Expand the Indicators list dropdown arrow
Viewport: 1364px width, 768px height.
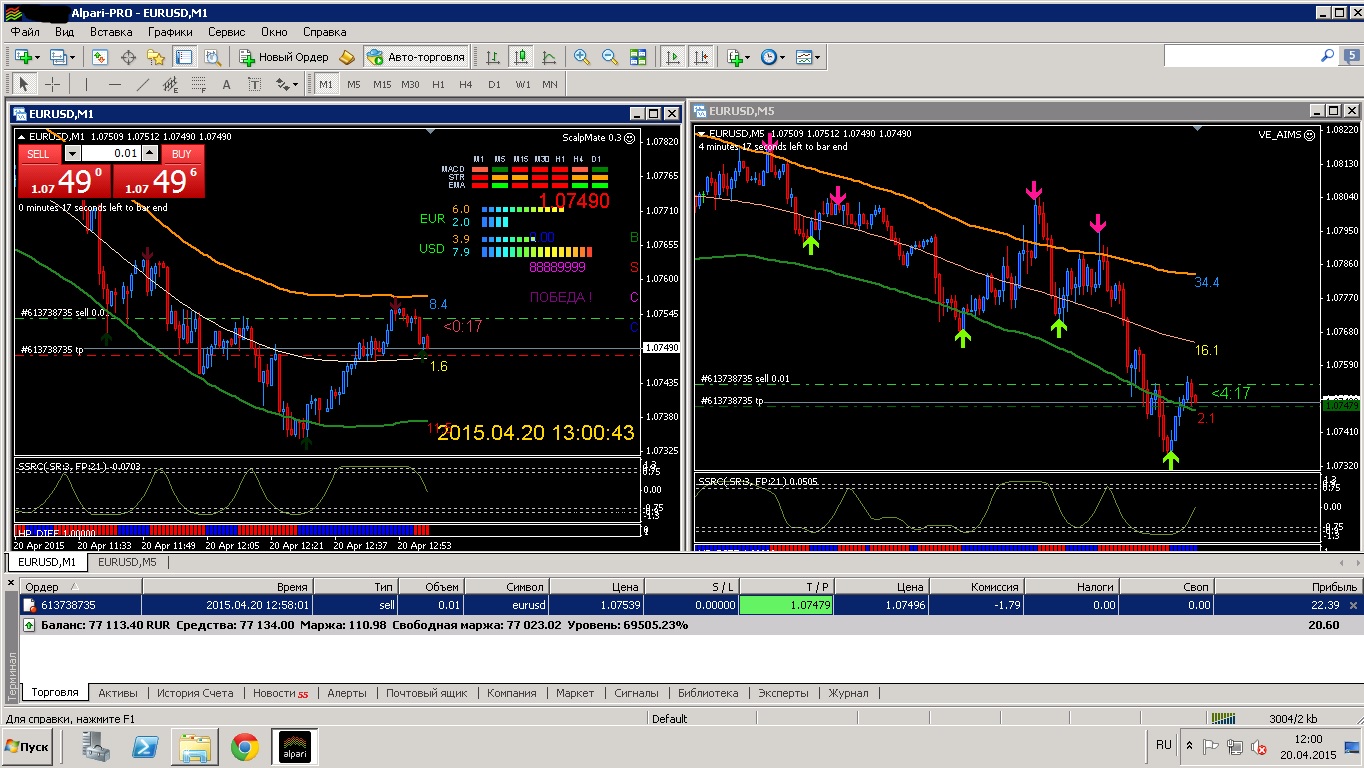point(746,57)
